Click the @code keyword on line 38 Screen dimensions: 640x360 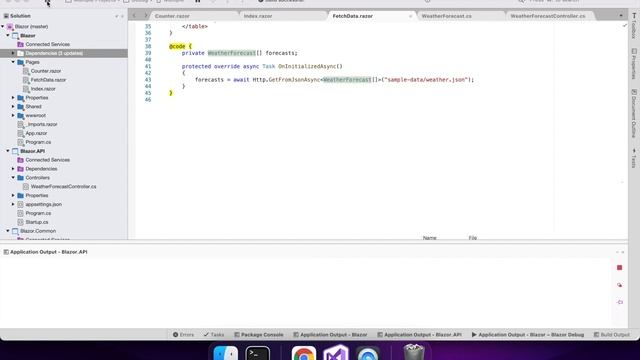[x=177, y=47]
